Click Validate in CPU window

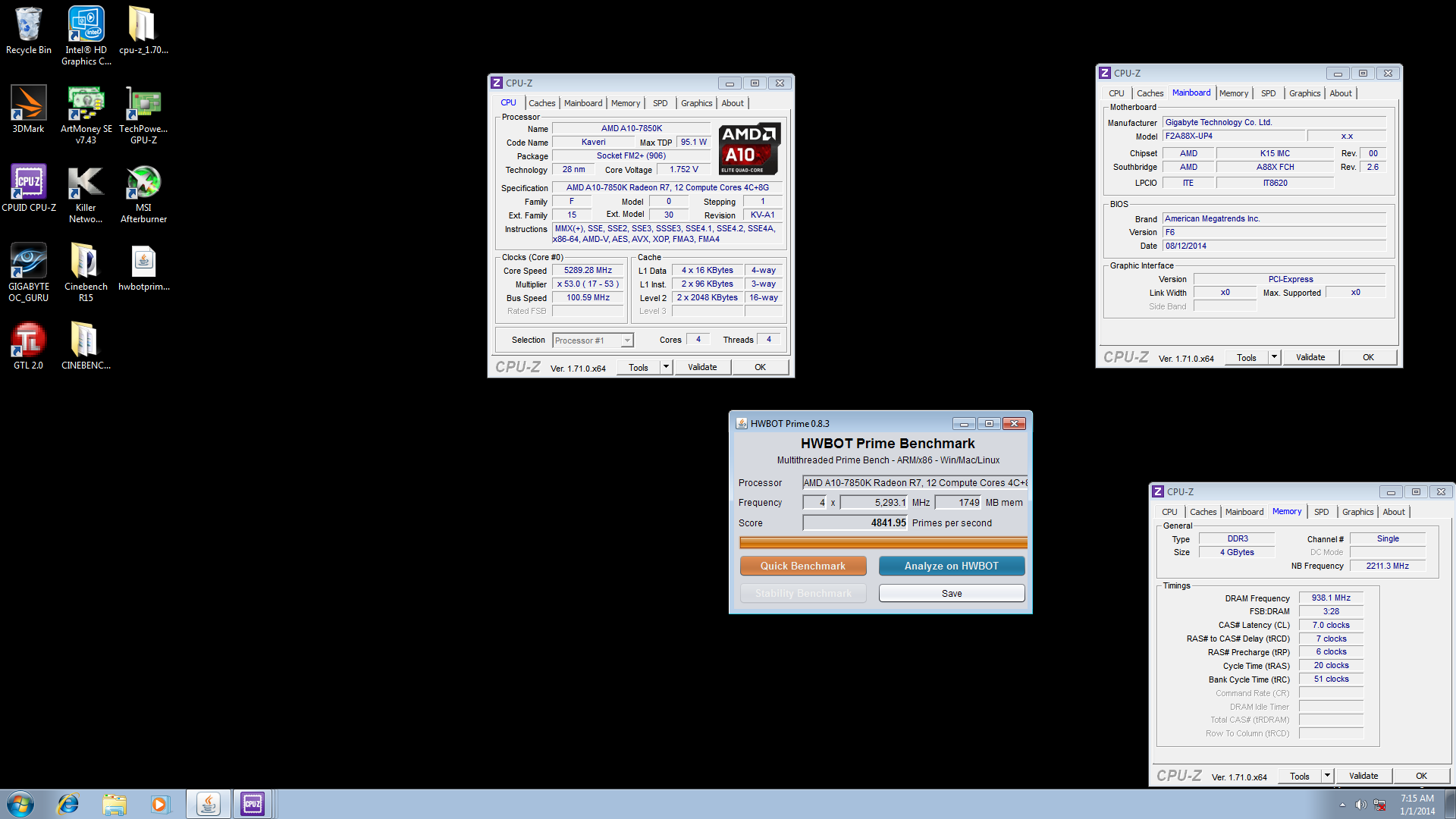click(x=702, y=367)
